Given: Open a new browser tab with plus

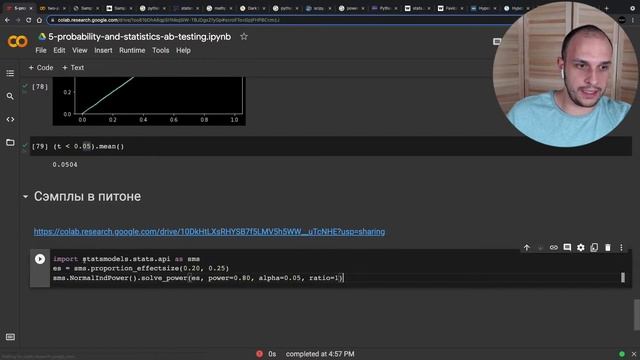Looking at the screenshot, I should (606, 8).
